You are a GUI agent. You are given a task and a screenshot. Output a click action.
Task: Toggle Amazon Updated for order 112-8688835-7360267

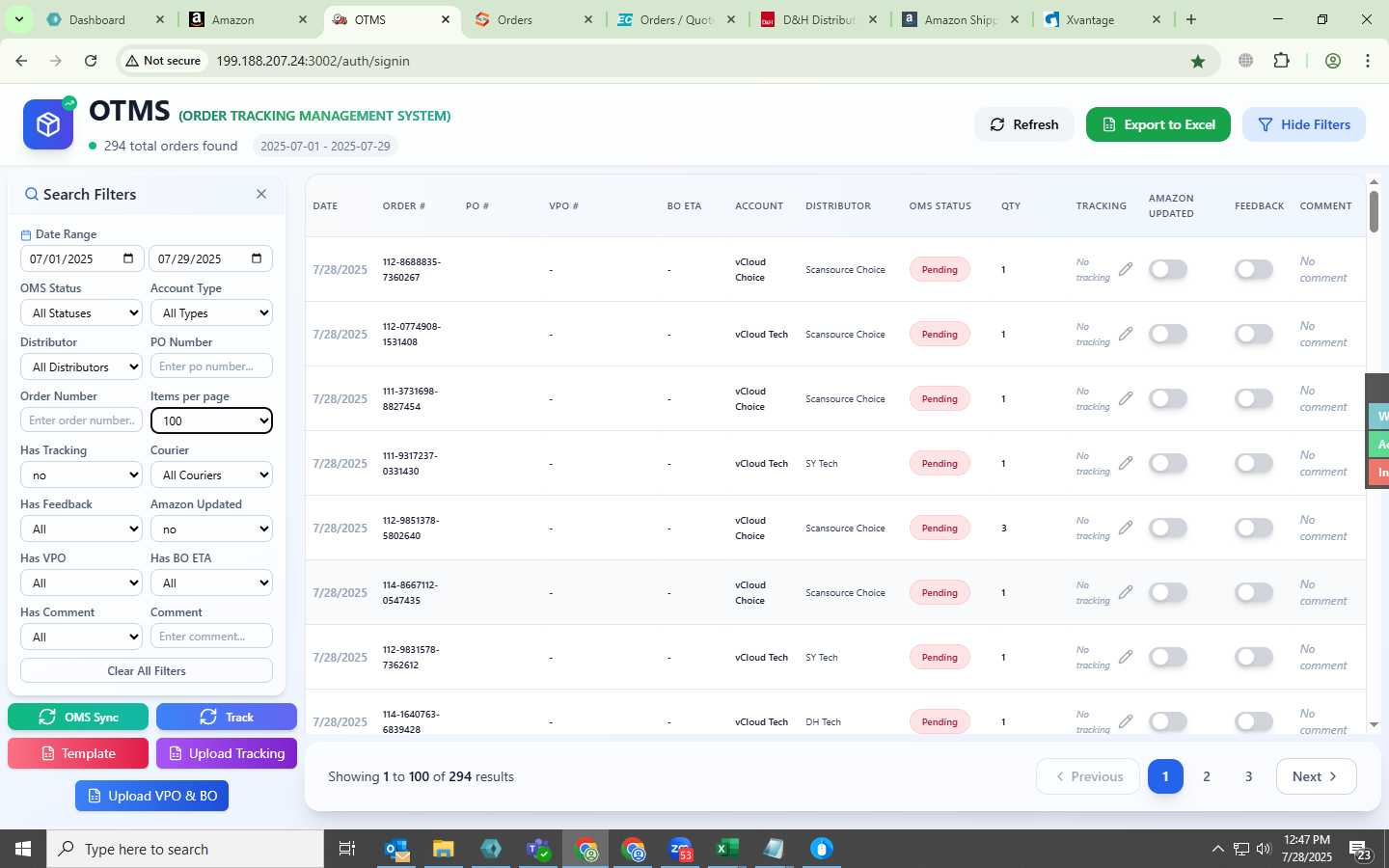1168,269
